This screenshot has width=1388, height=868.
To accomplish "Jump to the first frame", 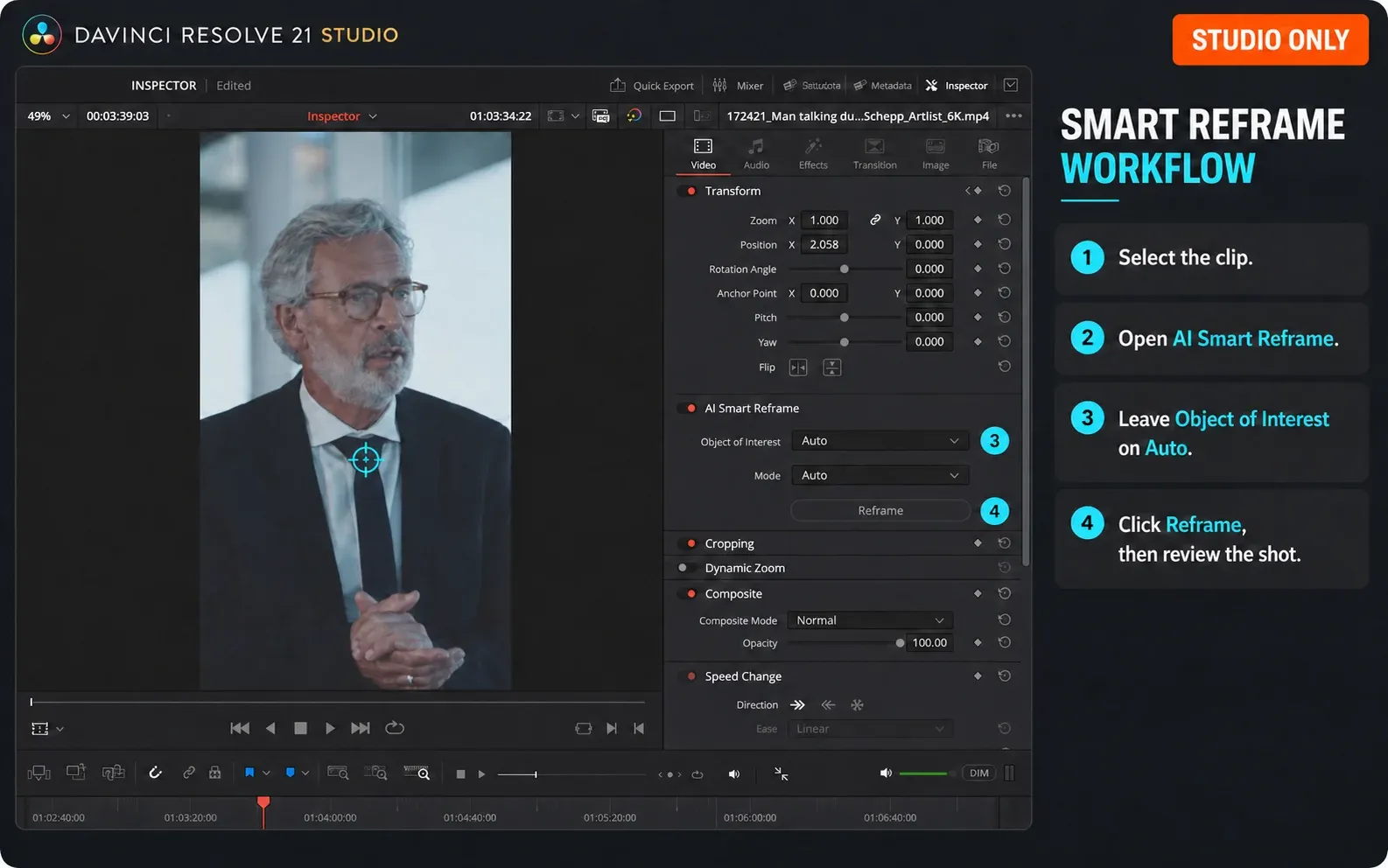I will 240,728.
